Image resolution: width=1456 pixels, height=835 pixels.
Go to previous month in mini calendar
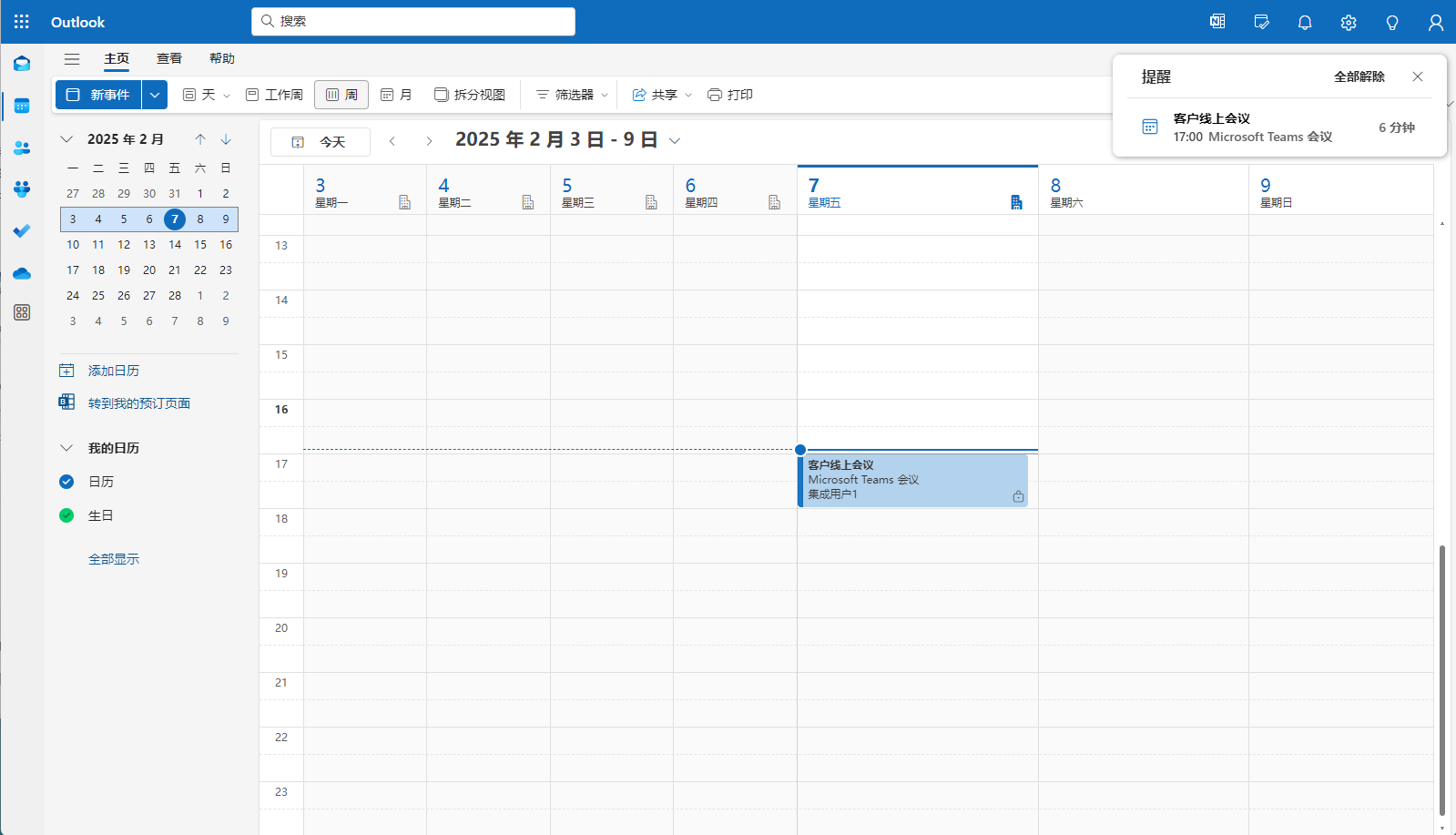tap(200, 139)
